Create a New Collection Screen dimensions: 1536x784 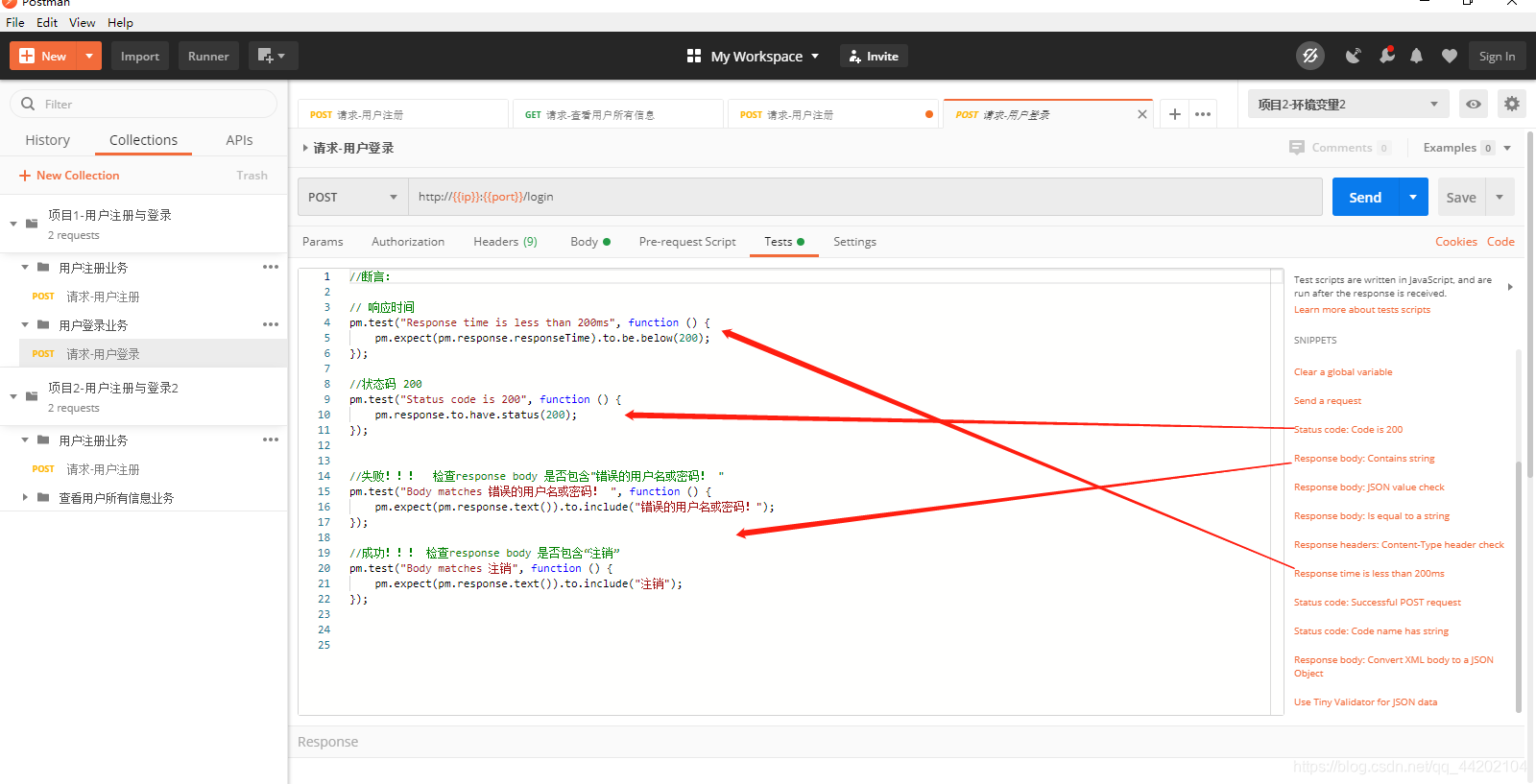pos(69,176)
